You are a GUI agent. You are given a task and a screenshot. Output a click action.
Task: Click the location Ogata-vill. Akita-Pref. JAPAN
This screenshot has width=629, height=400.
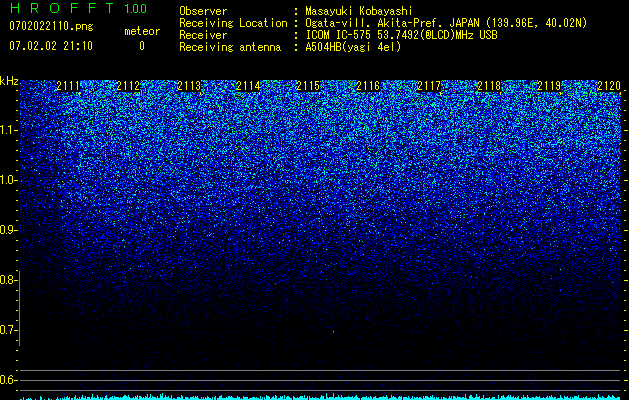click(393, 23)
